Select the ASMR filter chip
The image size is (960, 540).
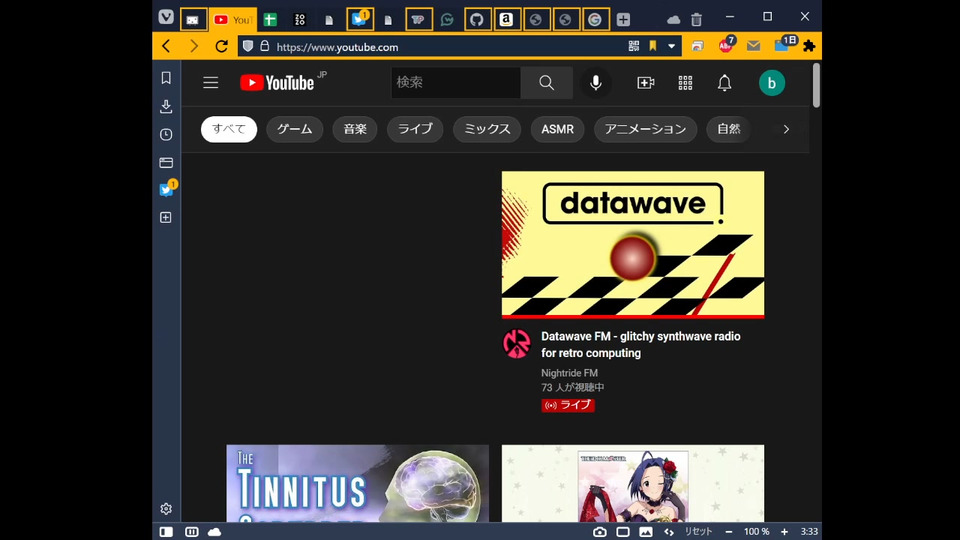(x=557, y=129)
